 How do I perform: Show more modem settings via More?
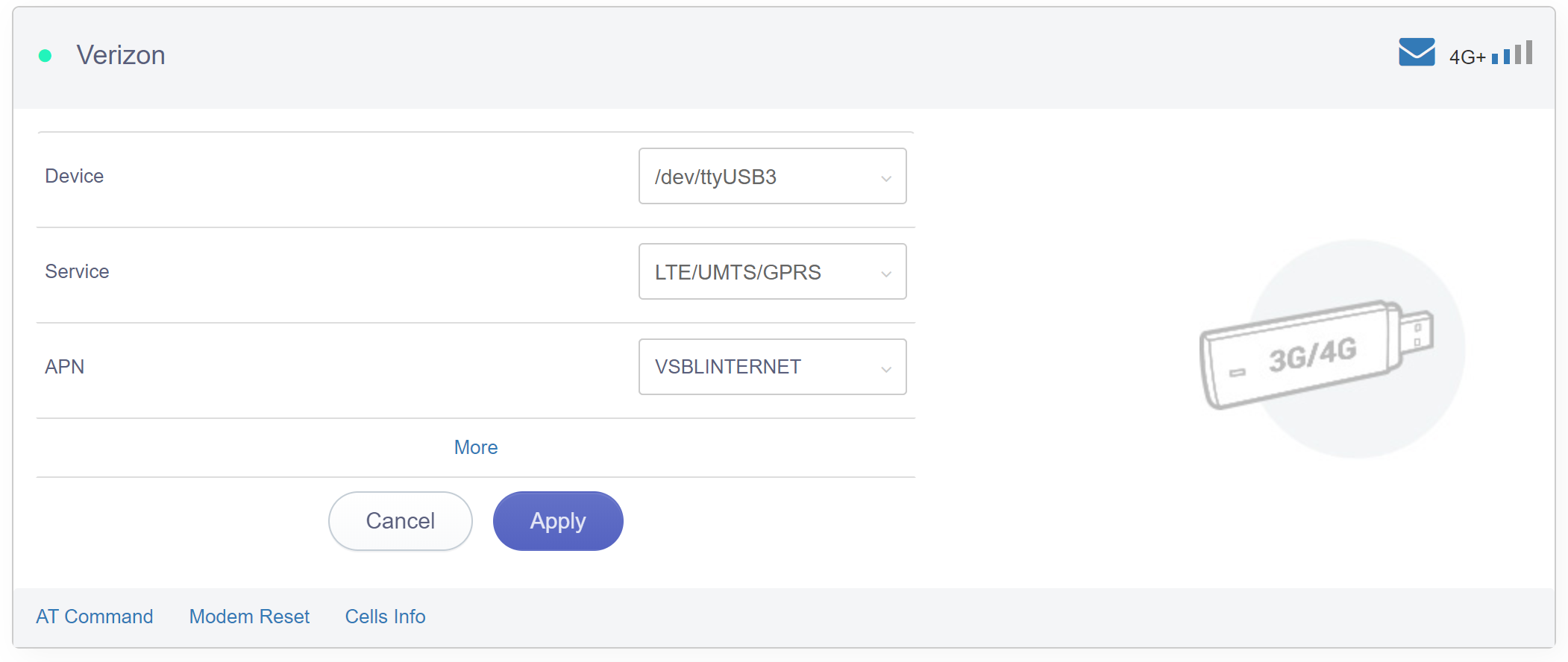pyautogui.click(x=476, y=447)
